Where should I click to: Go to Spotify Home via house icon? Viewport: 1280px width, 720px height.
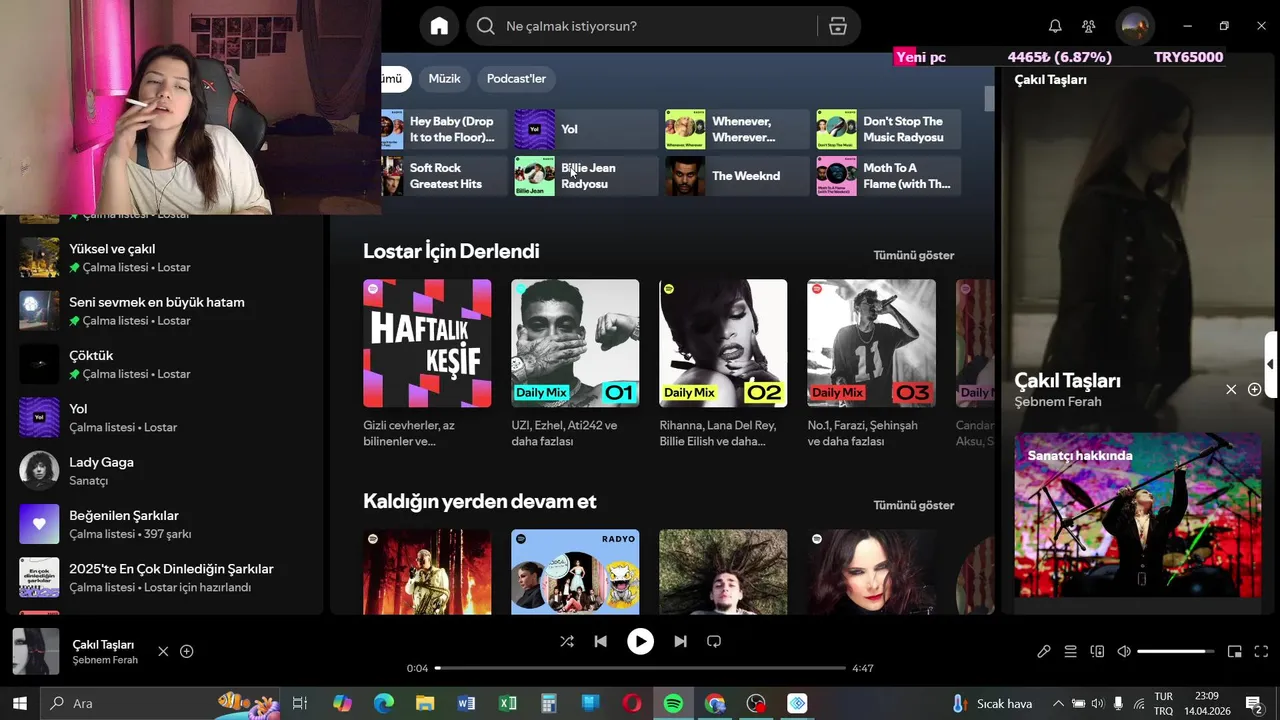(x=439, y=26)
